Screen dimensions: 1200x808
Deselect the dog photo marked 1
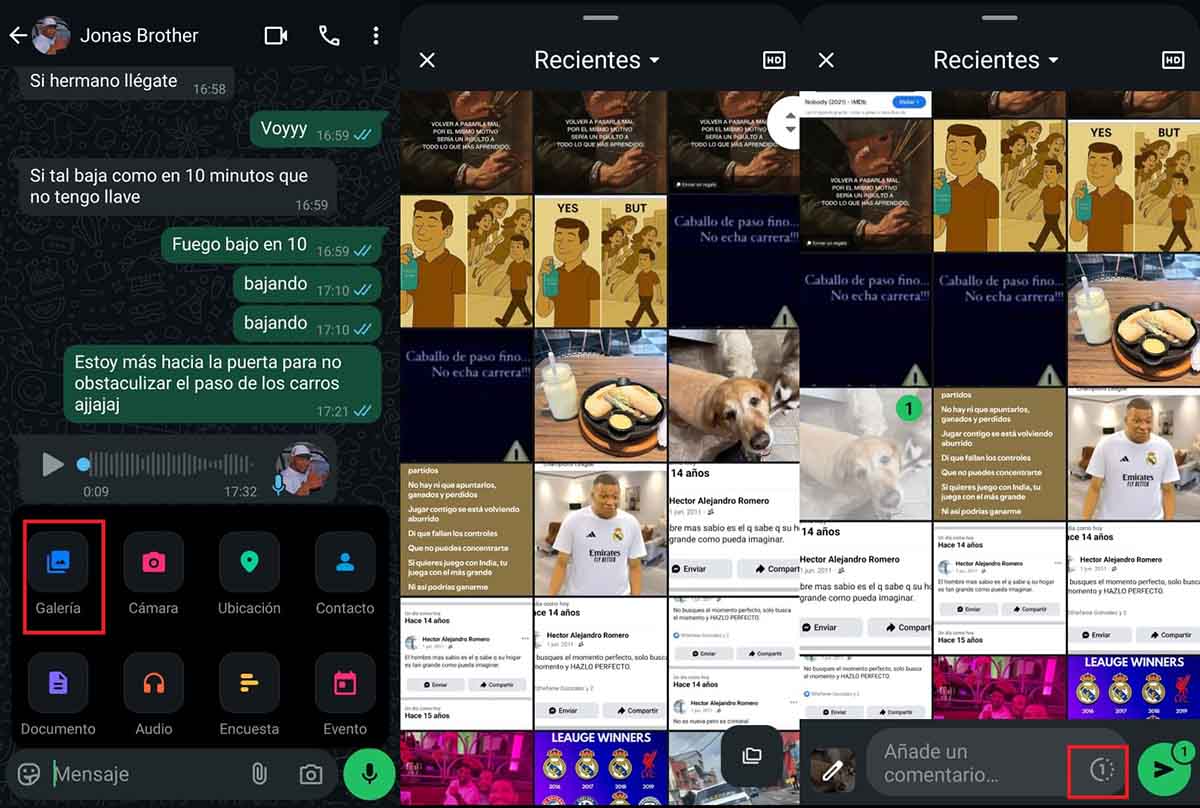pos(865,454)
